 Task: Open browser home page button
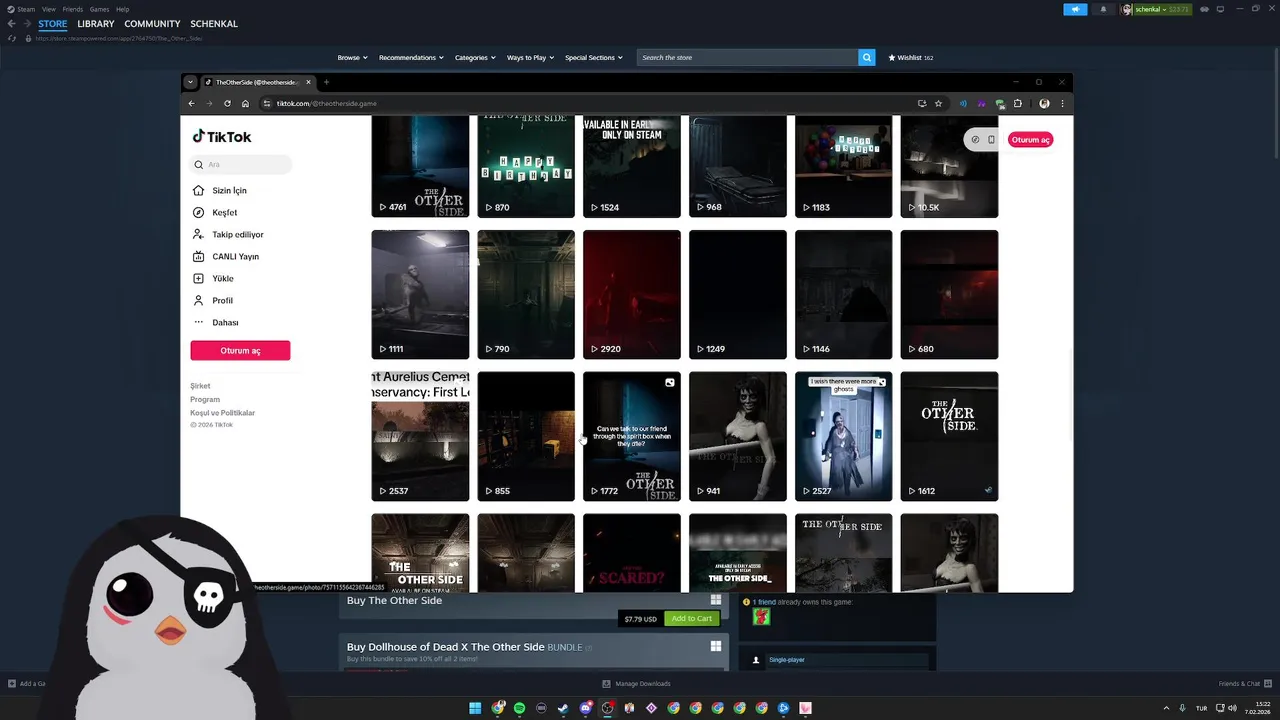point(245,103)
